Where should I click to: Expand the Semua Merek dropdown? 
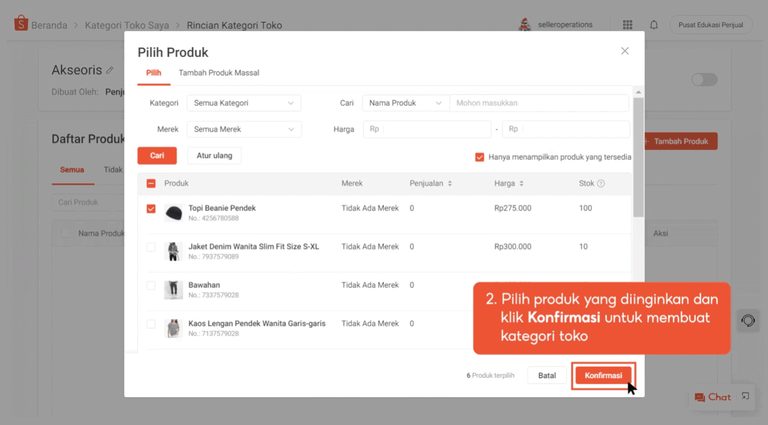(x=244, y=129)
